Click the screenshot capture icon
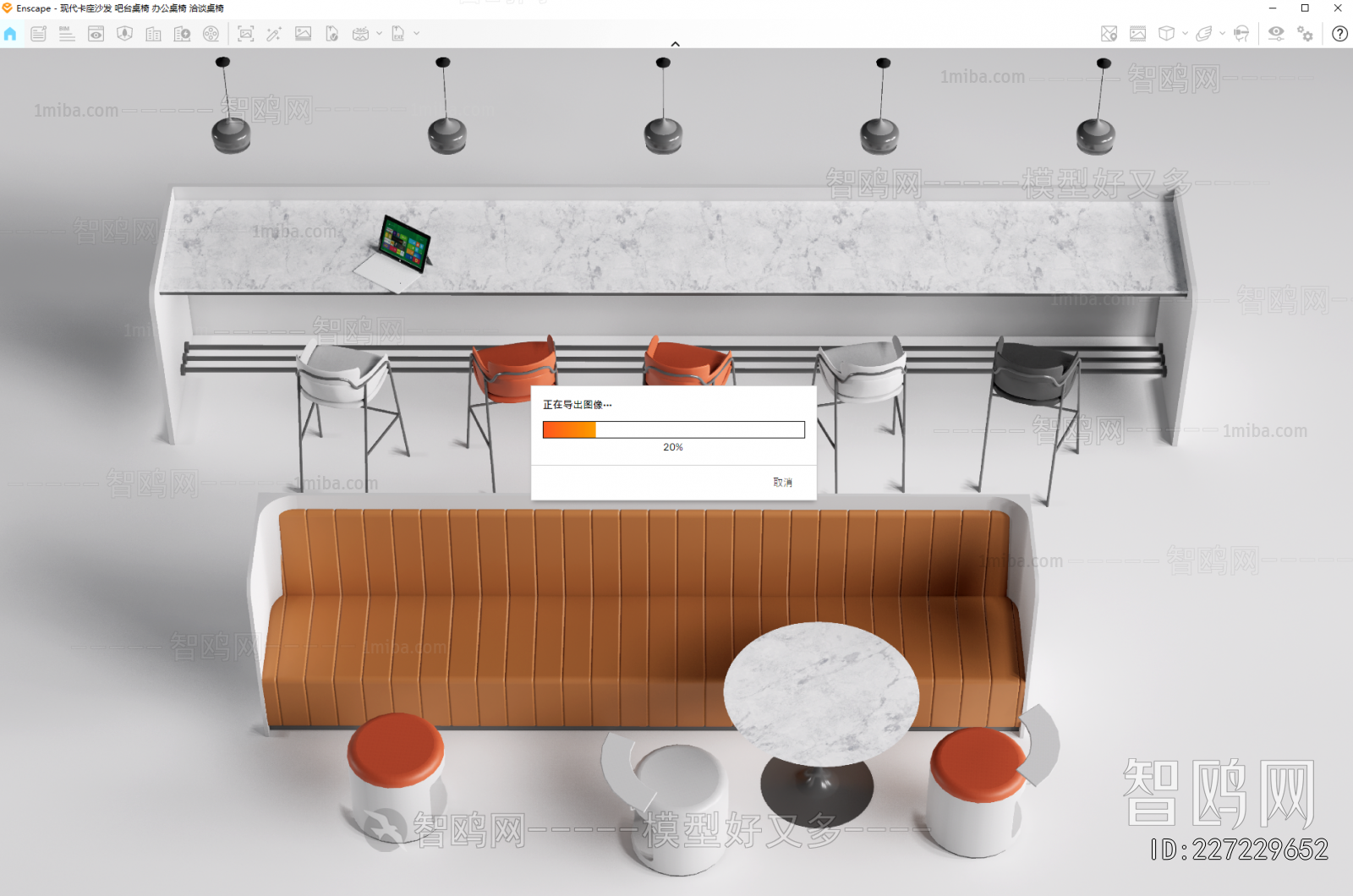Image resolution: width=1353 pixels, height=896 pixels. click(246, 34)
